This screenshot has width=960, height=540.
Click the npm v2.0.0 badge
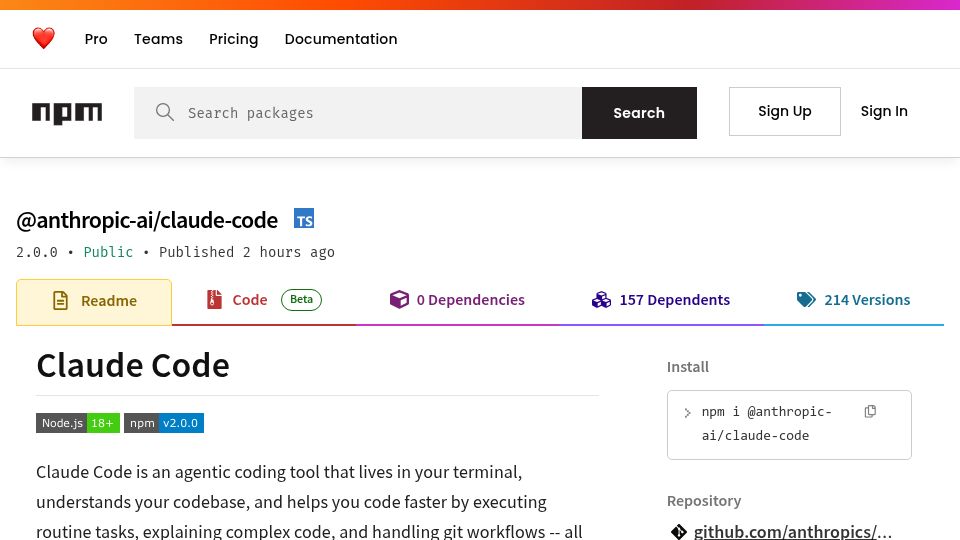(x=163, y=423)
